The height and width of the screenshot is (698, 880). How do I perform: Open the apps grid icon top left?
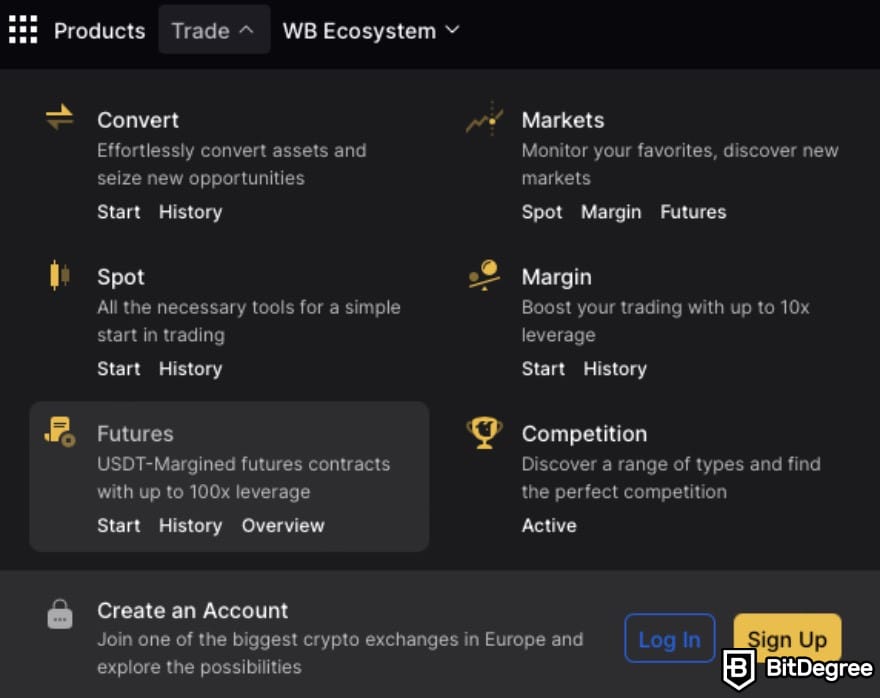click(22, 29)
